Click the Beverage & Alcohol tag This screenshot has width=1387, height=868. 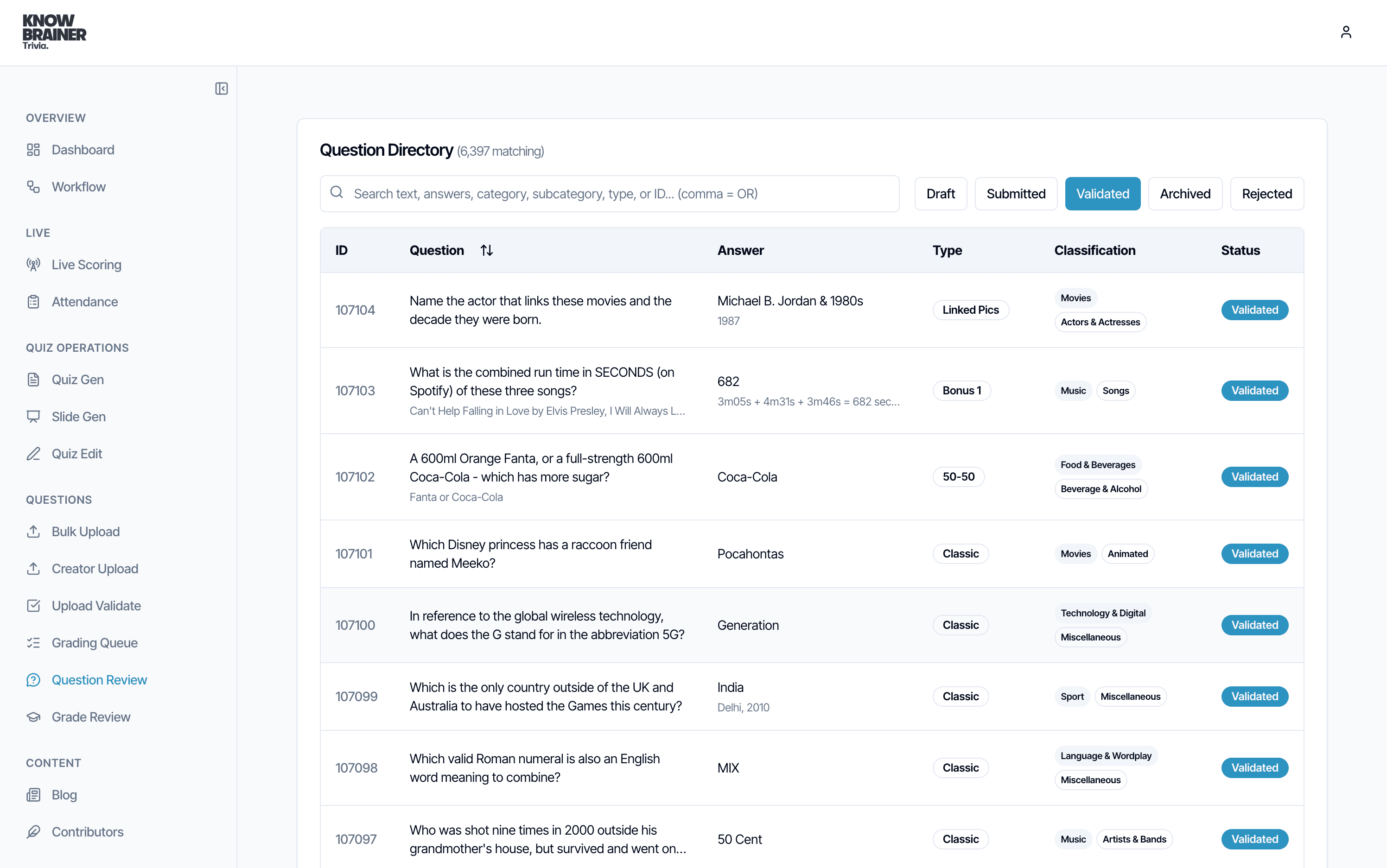point(1101,488)
